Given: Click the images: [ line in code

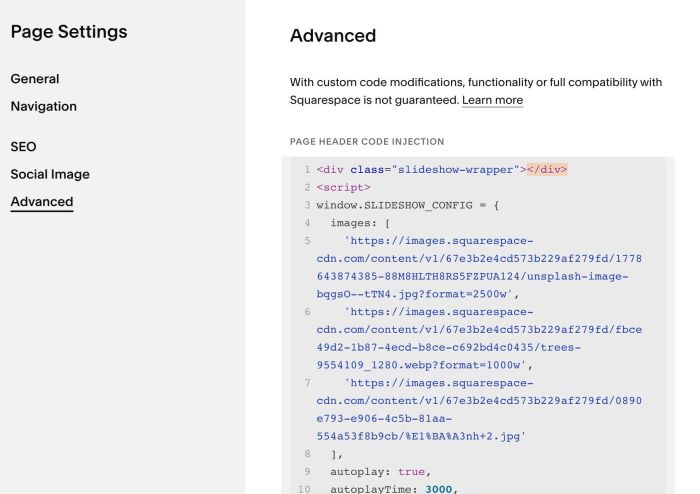Looking at the screenshot, I should tap(360, 223).
